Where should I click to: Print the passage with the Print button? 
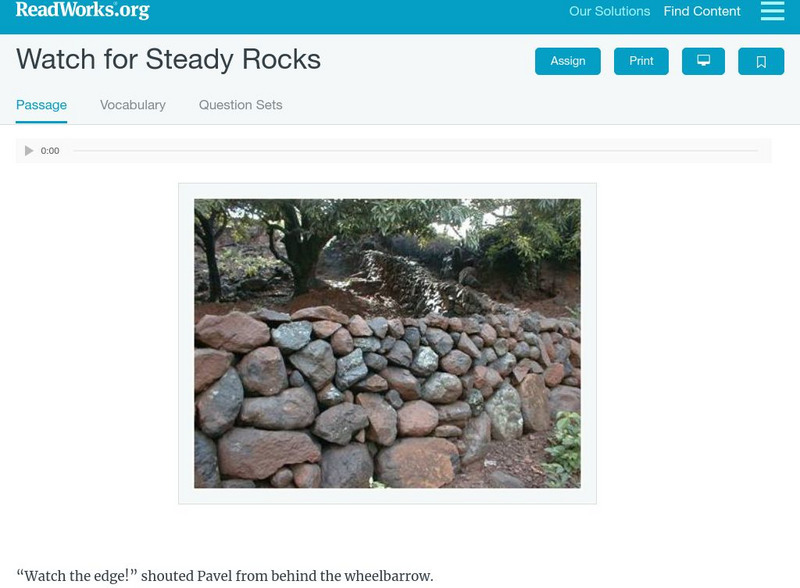(x=641, y=61)
